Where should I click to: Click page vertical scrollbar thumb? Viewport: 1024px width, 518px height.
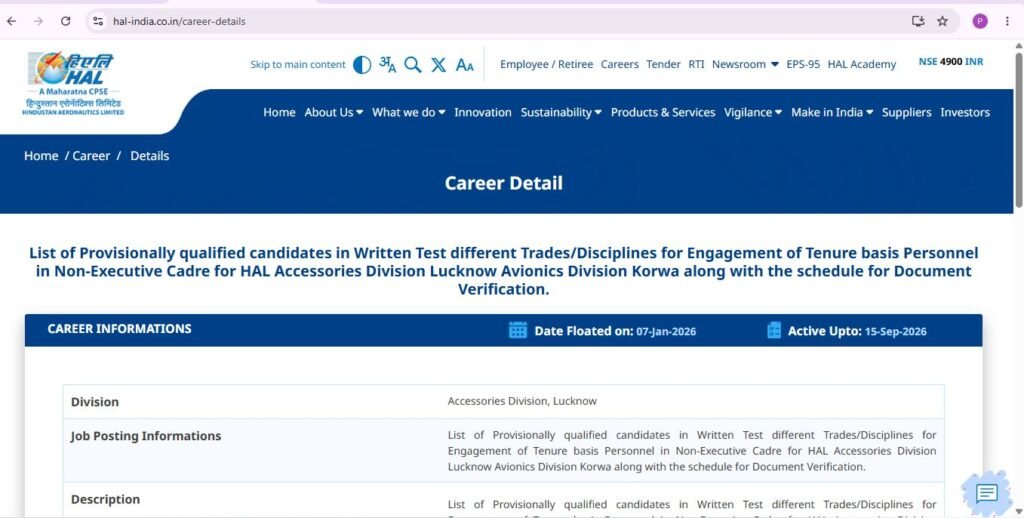coord(1018,129)
